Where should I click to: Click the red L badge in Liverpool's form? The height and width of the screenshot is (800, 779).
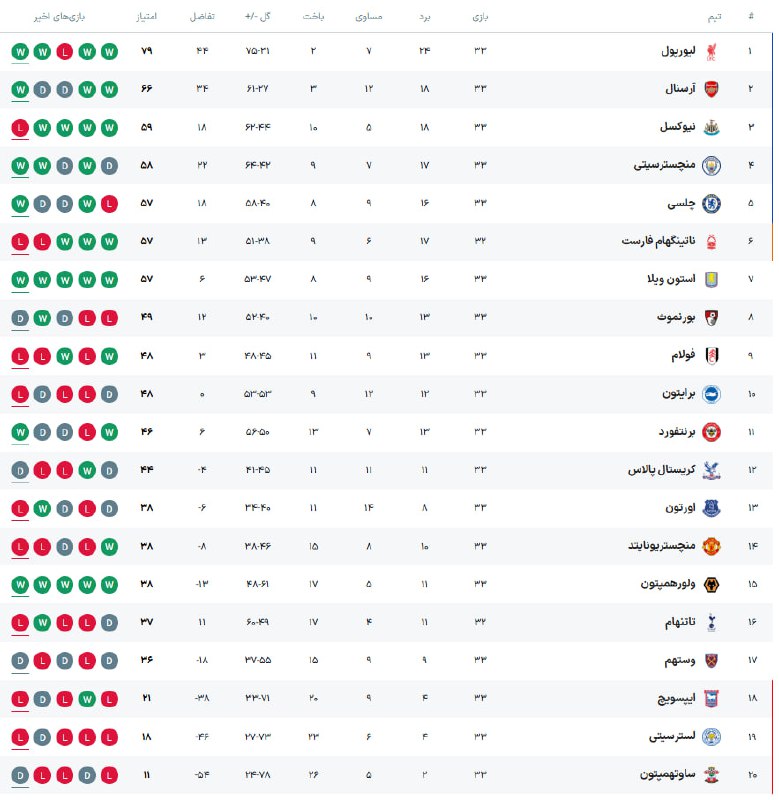pyautogui.click(x=64, y=50)
